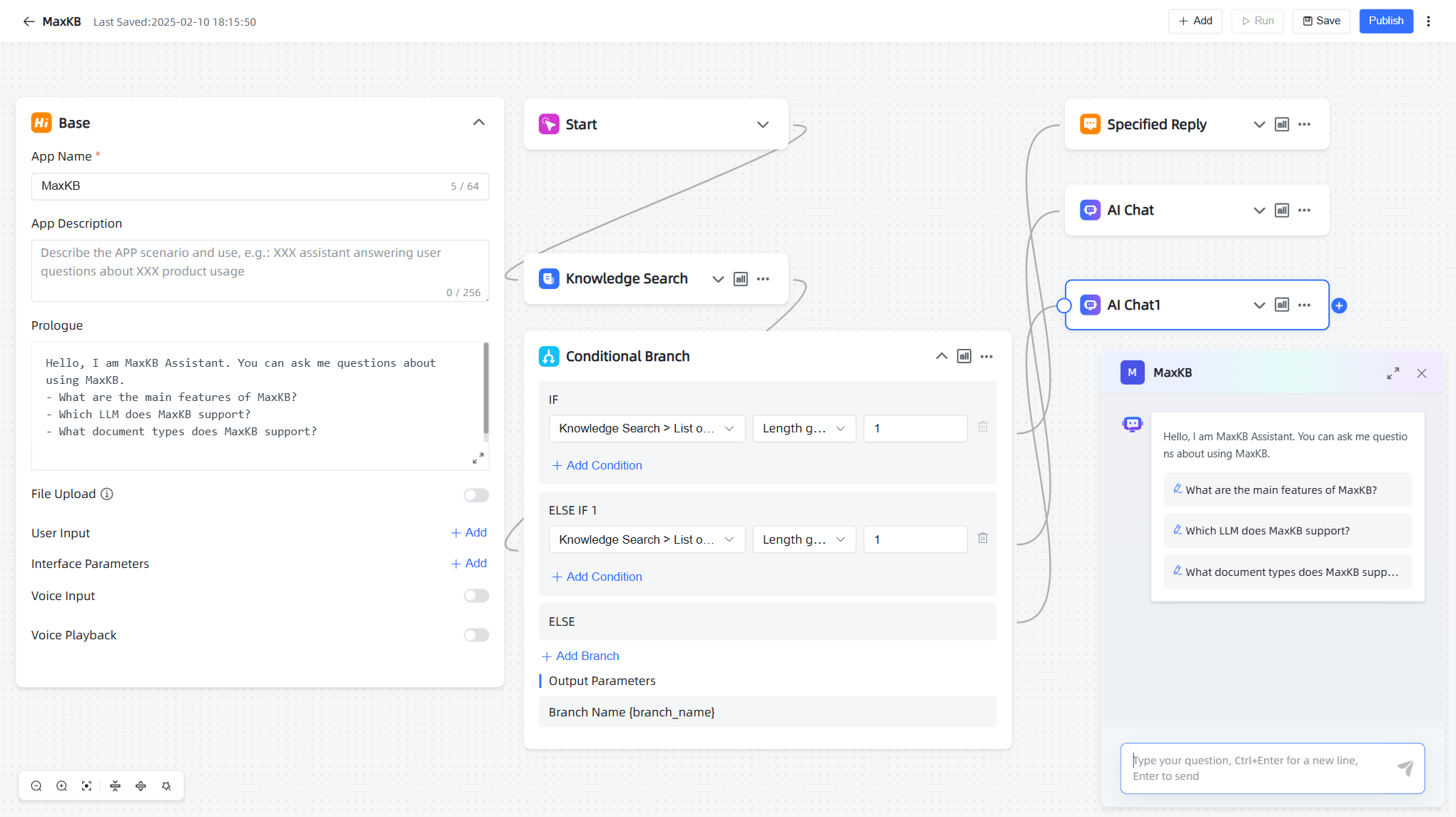This screenshot has height=817, width=1456.
Task: Click the image/media icon on AI Chat1 node
Action: [x=1282, y=305]
